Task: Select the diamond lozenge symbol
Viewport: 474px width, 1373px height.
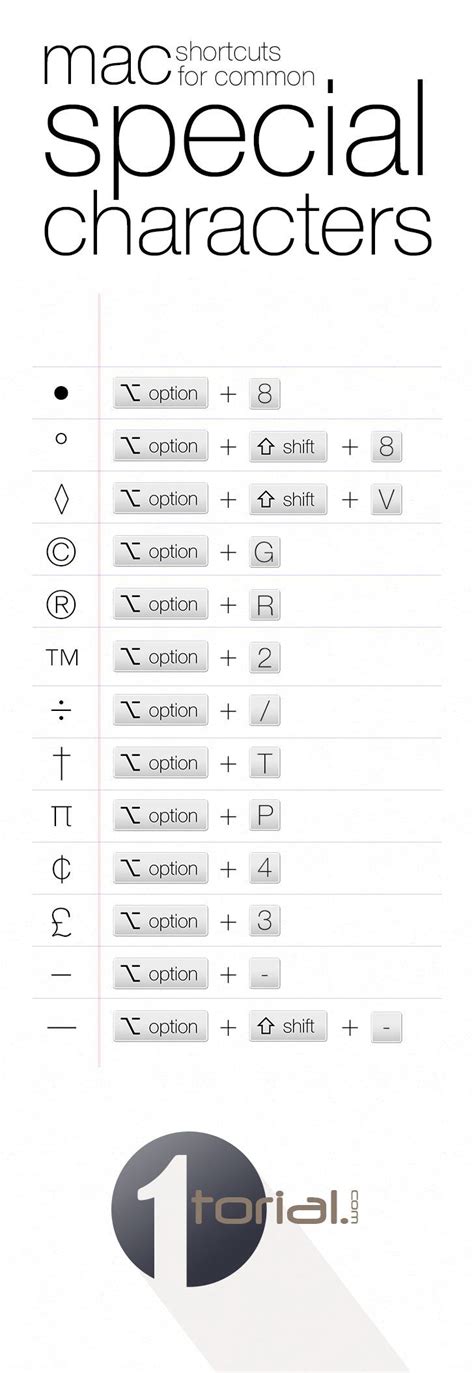Action: coord(61,499)
